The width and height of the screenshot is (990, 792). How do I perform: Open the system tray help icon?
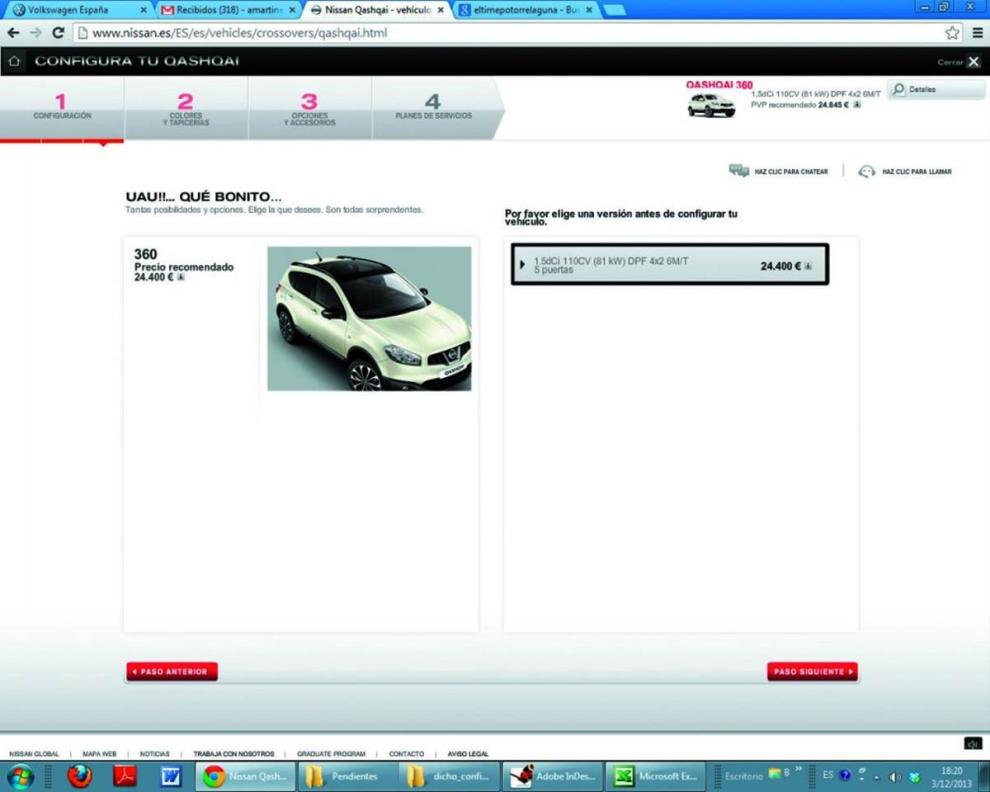coord(845,776)
